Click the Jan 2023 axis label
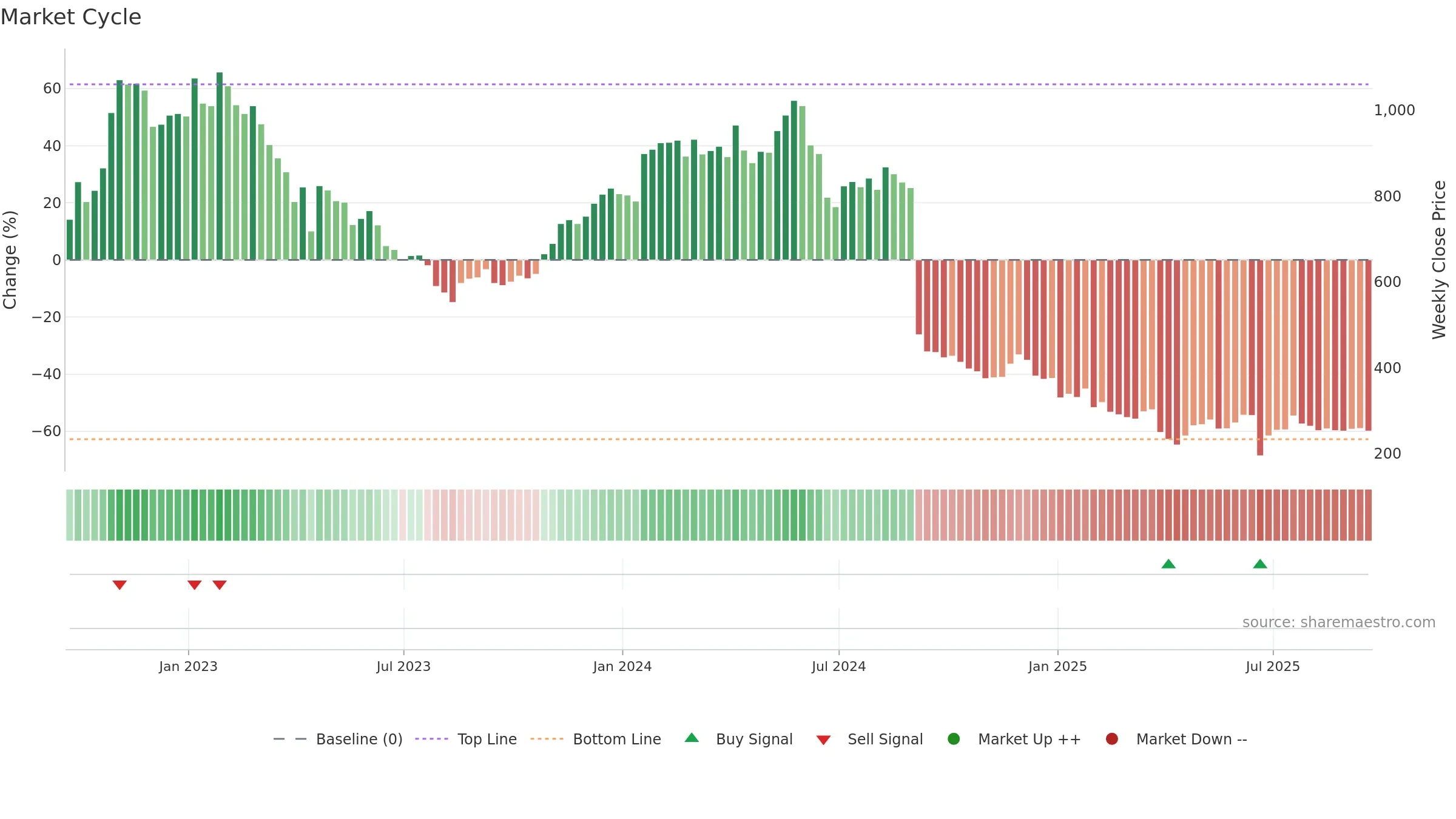The image size is (1456, 819). (188, 667)
